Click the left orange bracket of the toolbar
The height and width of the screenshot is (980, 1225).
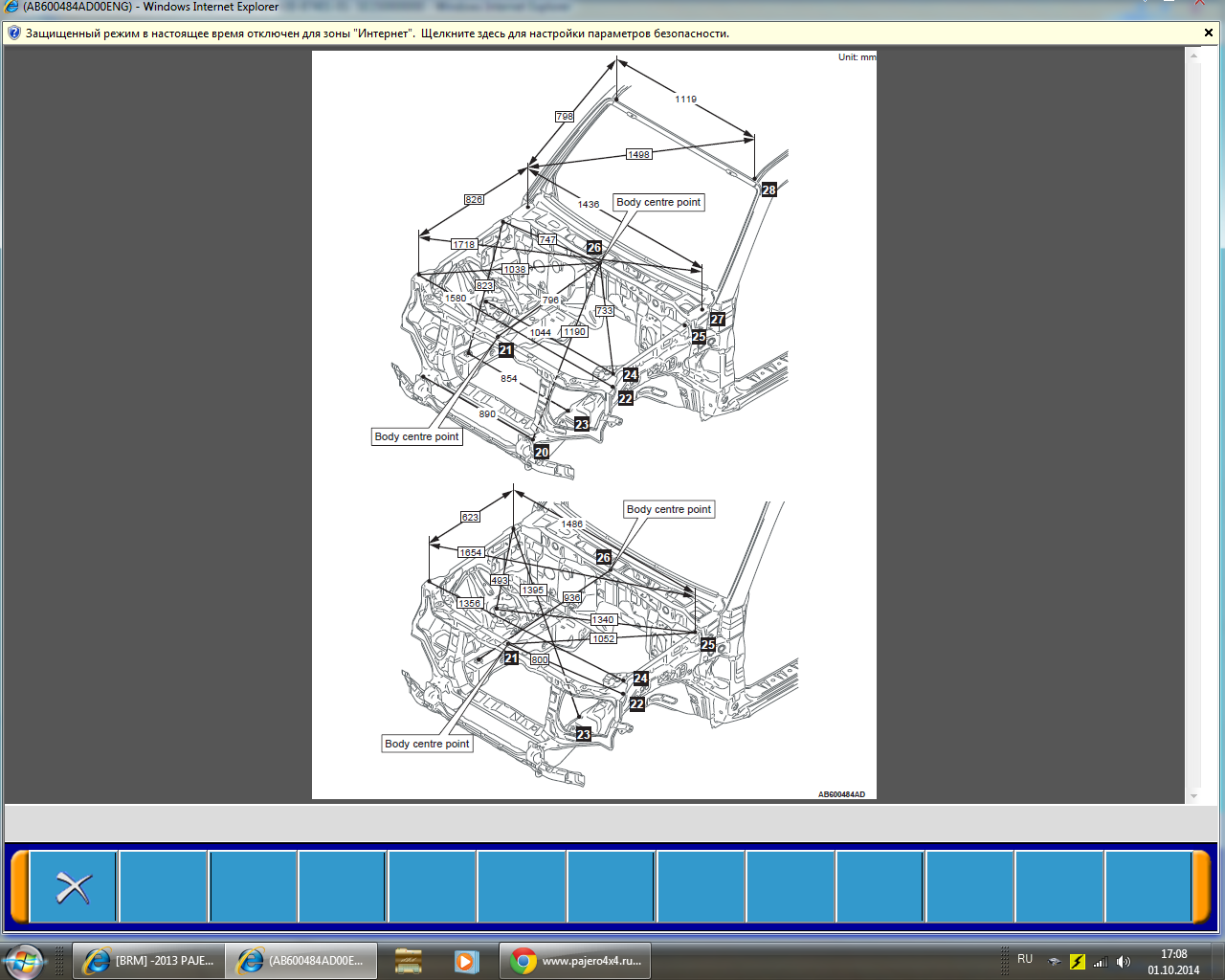coord(18,887)
